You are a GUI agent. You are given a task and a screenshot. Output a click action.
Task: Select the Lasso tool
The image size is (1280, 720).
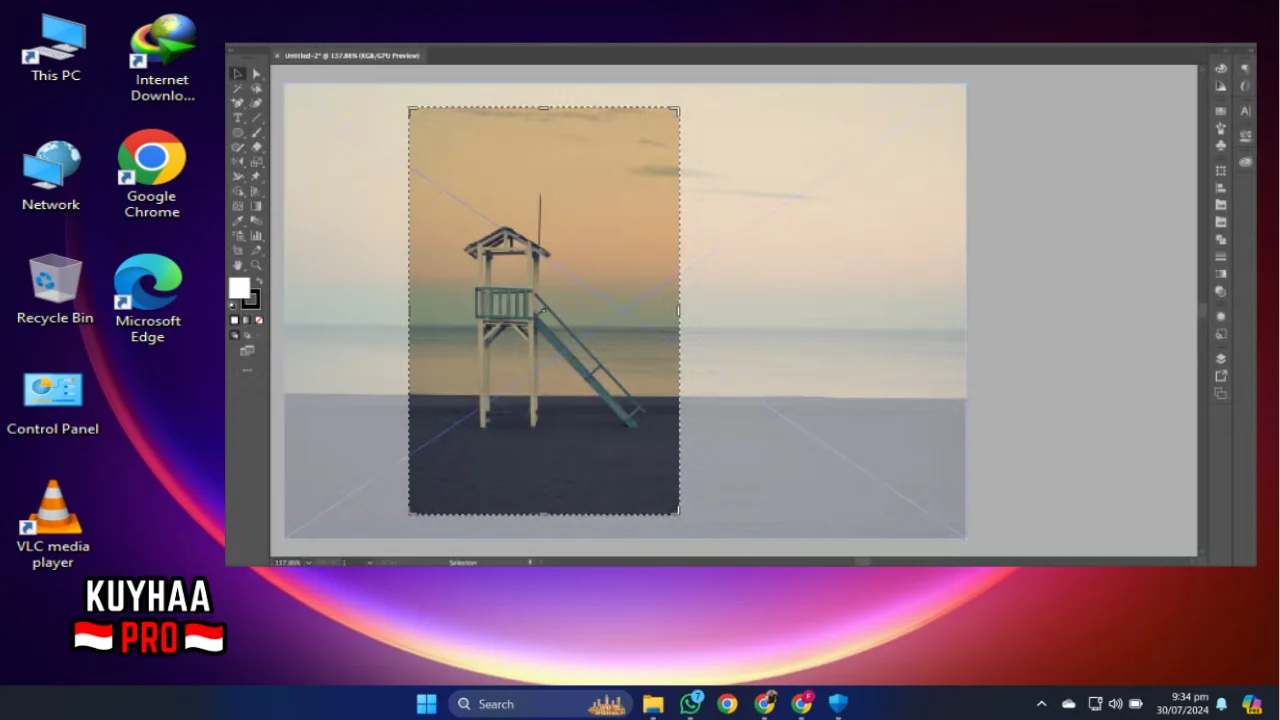[x=256, y=89]
